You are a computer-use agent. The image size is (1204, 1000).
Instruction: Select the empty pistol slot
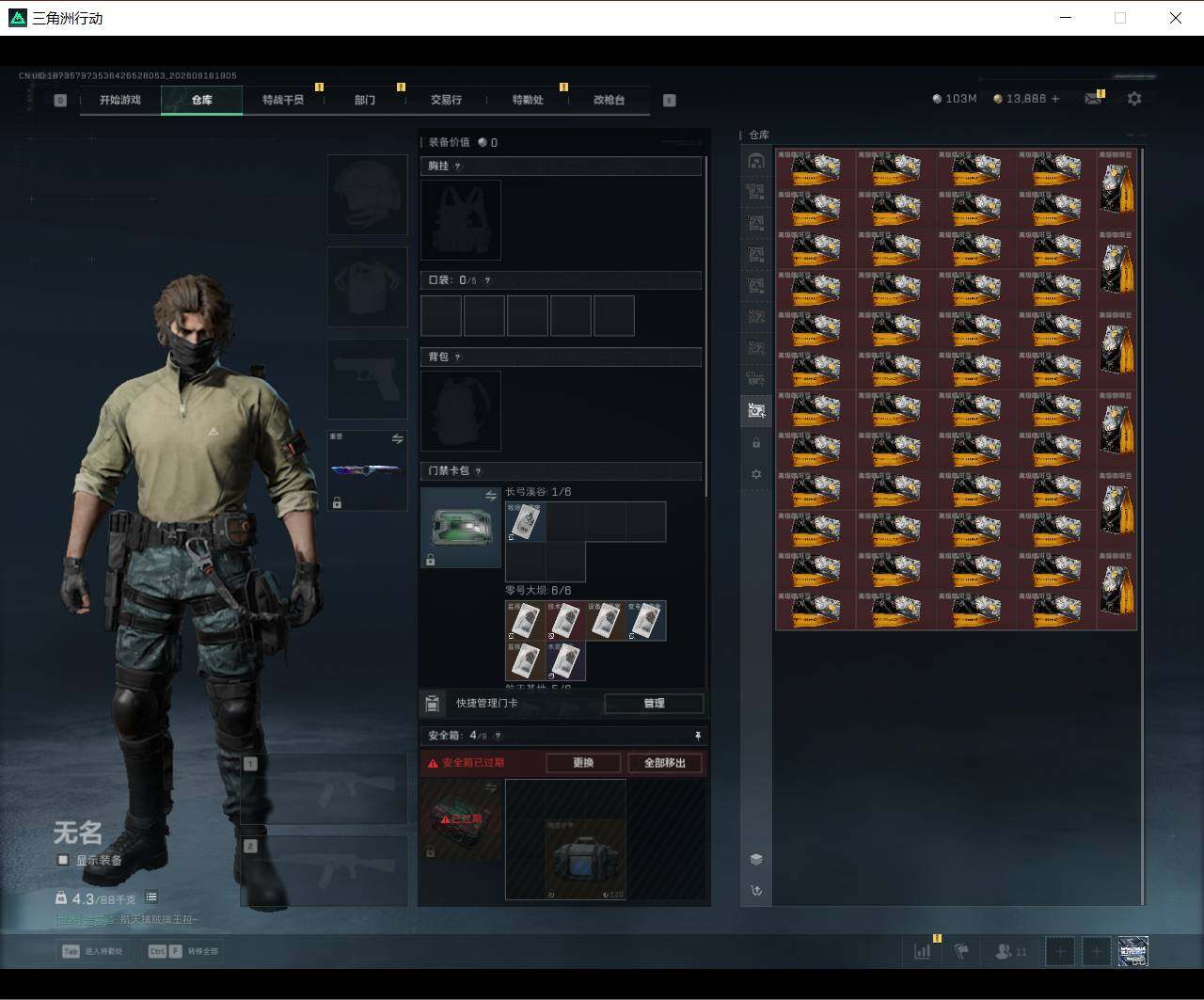pyautogui.click(x=367, y=379)
